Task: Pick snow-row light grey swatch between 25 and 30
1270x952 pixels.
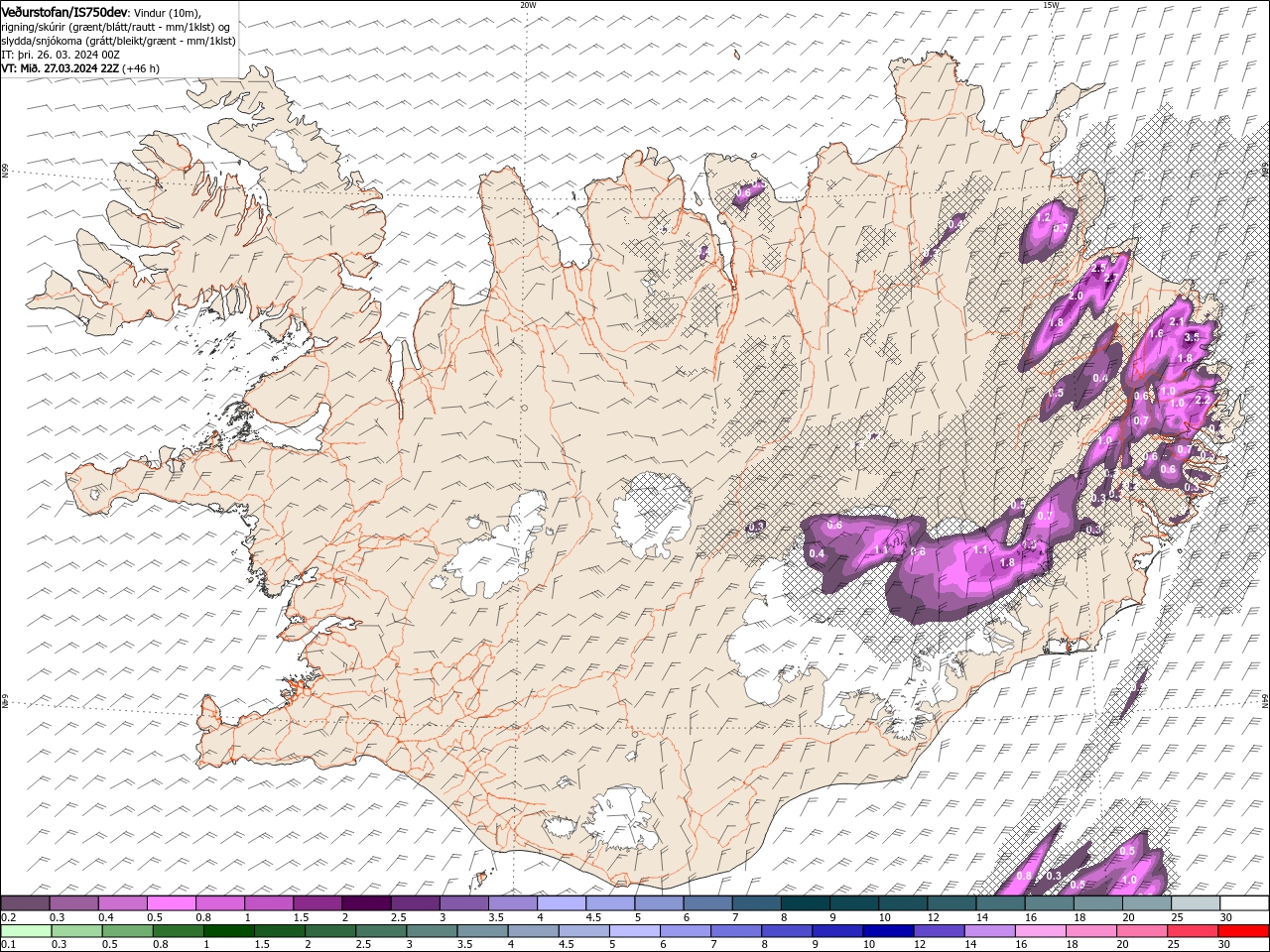Action: coord(1196,903)
